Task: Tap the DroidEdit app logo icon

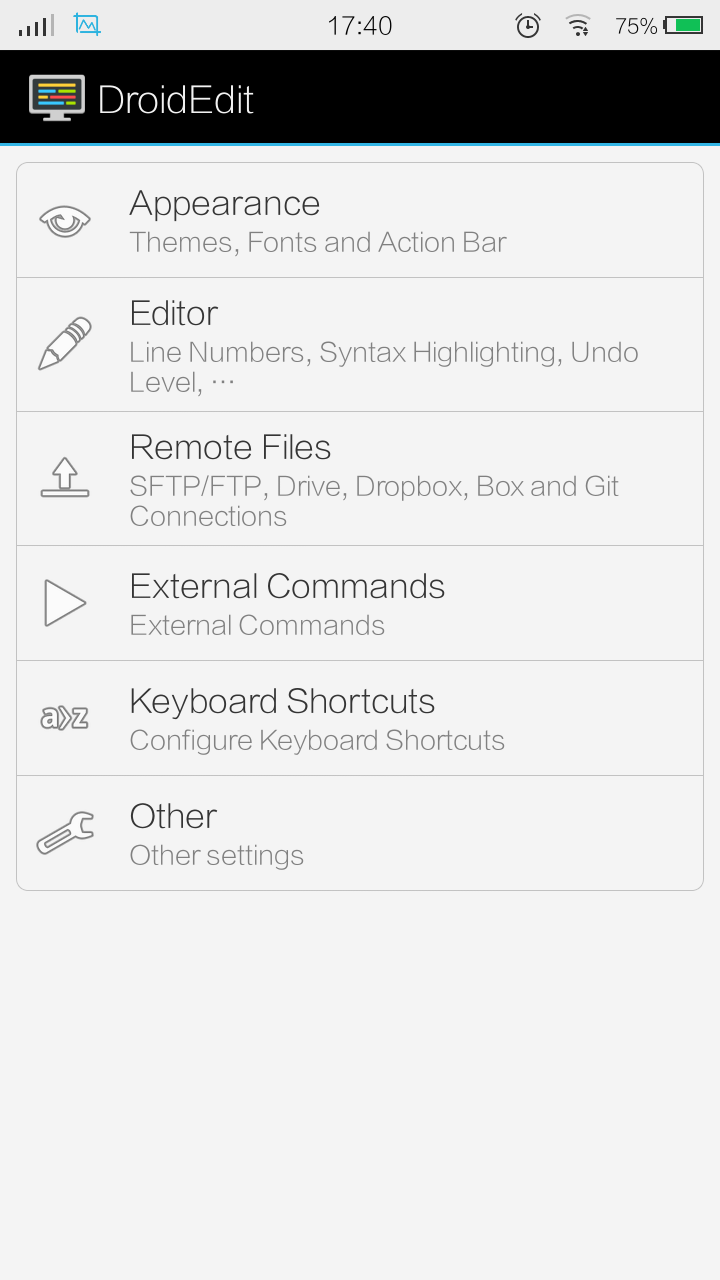Action: (57, 98)
